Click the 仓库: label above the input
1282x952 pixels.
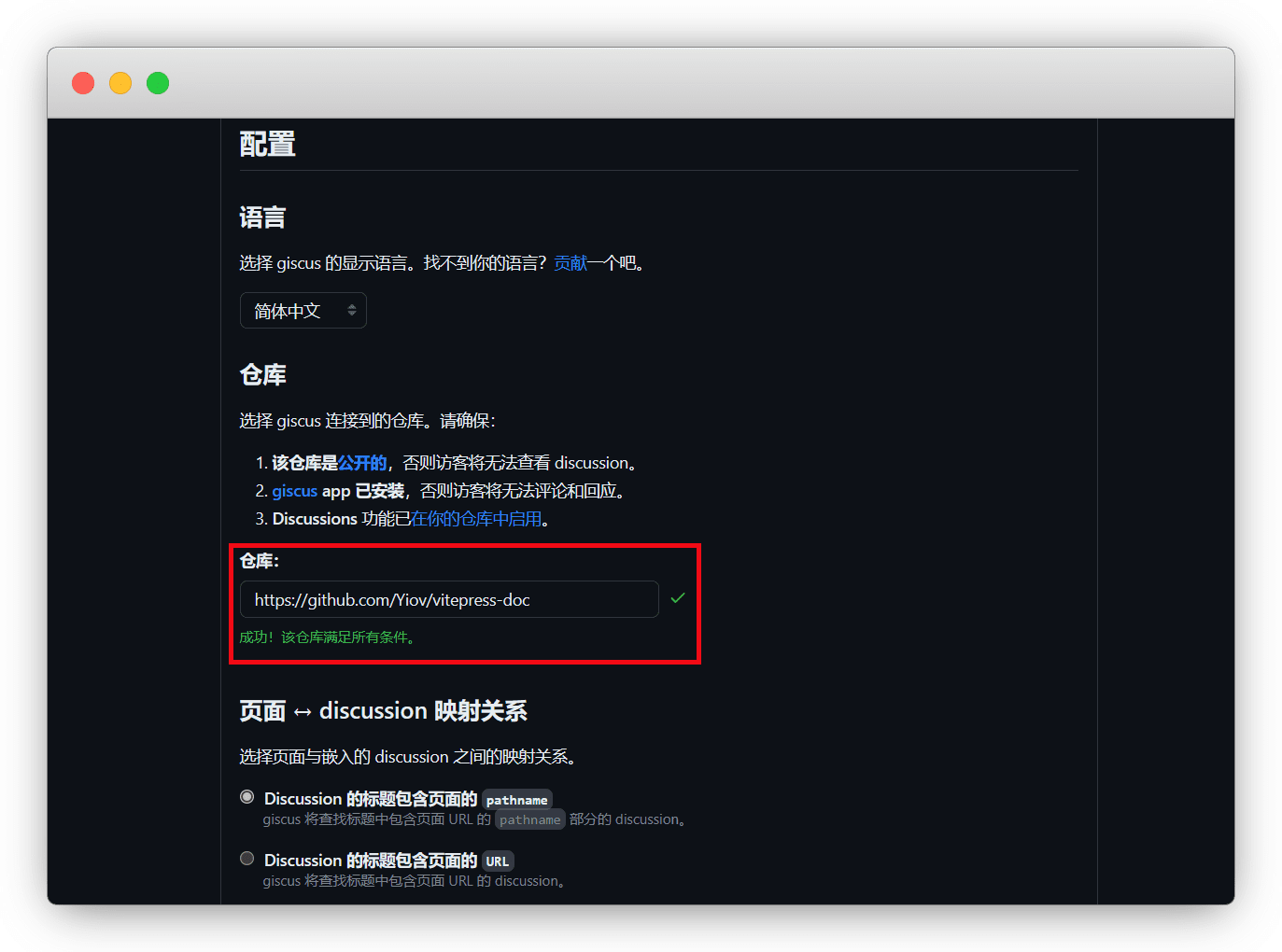click(259, 561)
